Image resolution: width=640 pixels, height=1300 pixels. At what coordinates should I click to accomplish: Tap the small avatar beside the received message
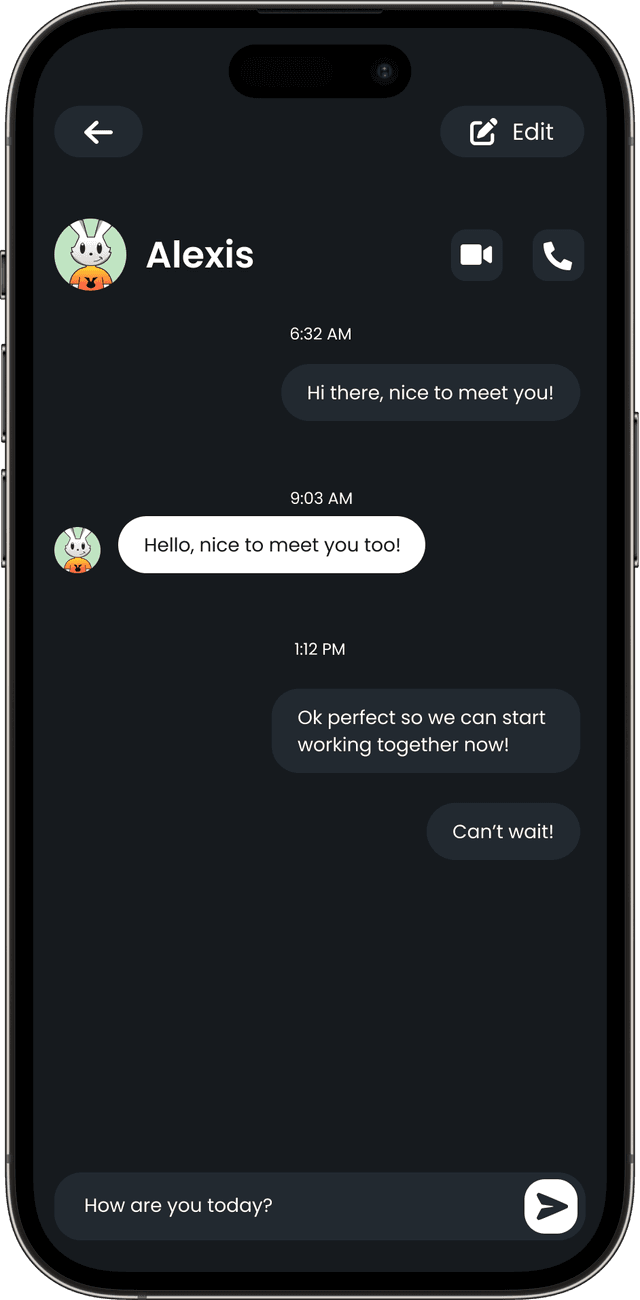click(77, 549)
